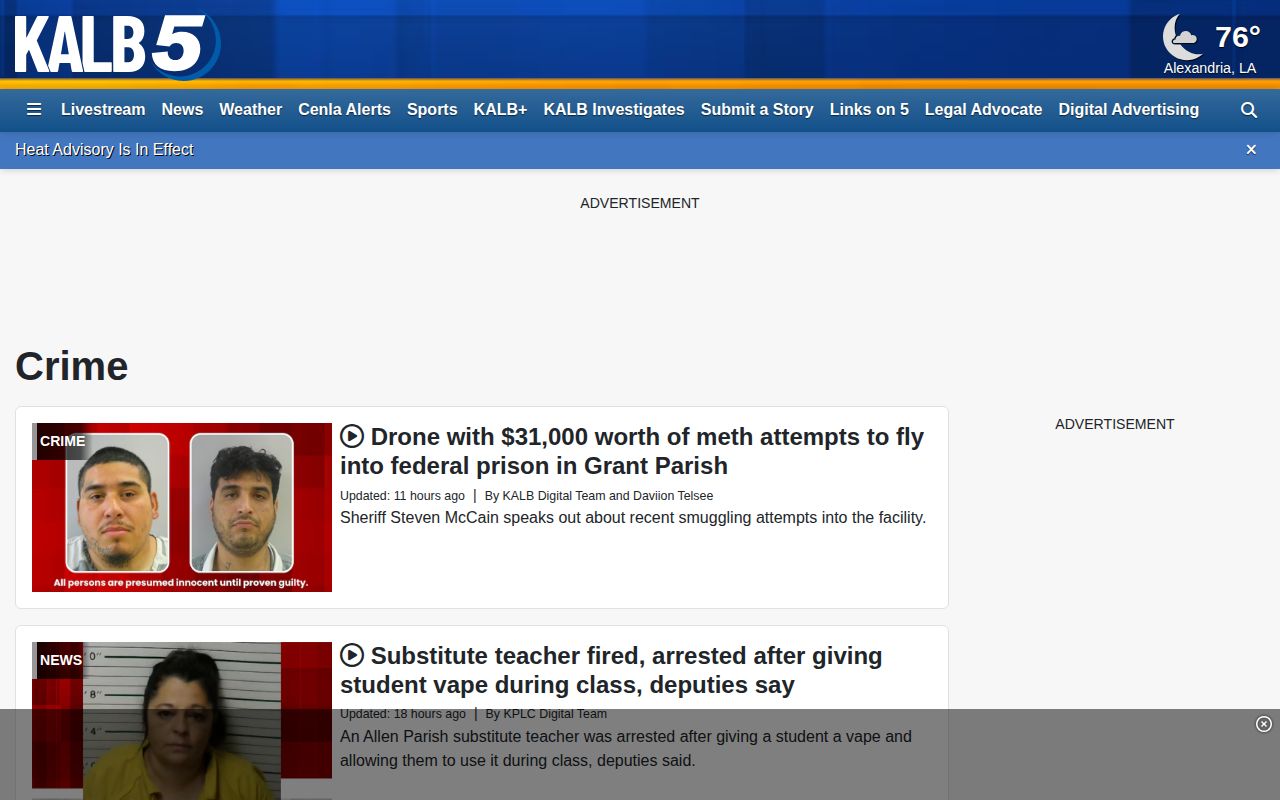
Task: Click the Crime page heading
Action: pyautogui.click(x=72, y=366)
